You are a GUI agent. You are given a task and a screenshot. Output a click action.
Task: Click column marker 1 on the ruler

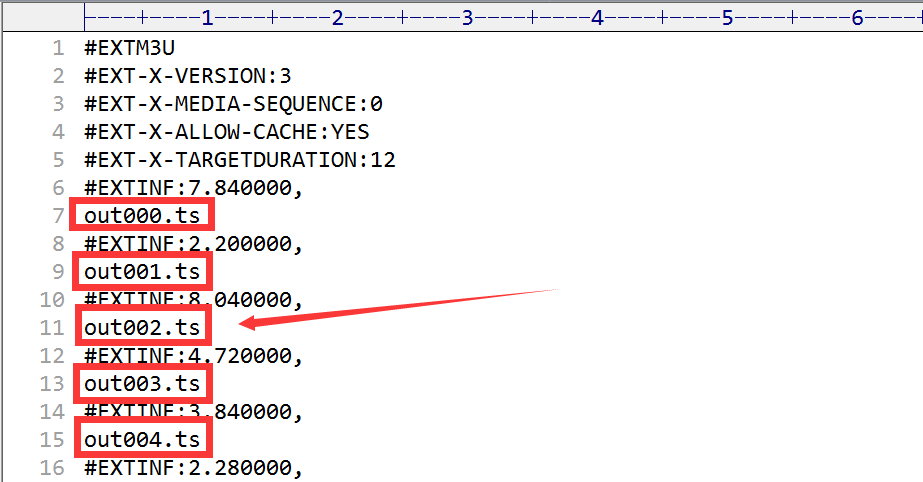pyautogui.click(x=207, y=18)
